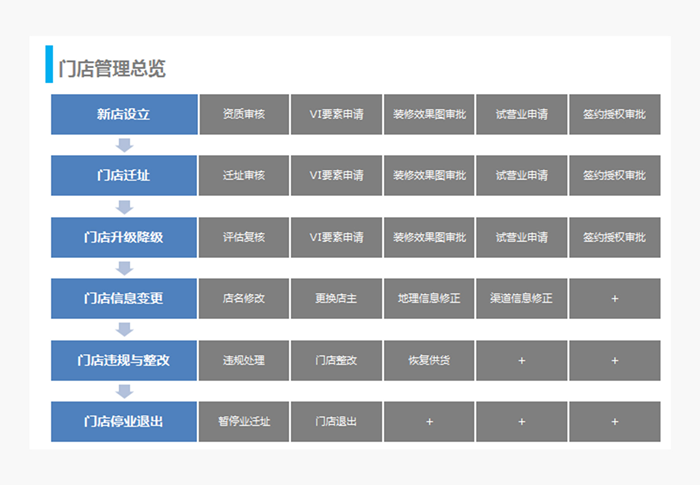Image resolution: width=700 pixels, height=485 pixels.
Task: Choose 签约授权审批 in the 门店升级降级 row
Action: (615, 237)
